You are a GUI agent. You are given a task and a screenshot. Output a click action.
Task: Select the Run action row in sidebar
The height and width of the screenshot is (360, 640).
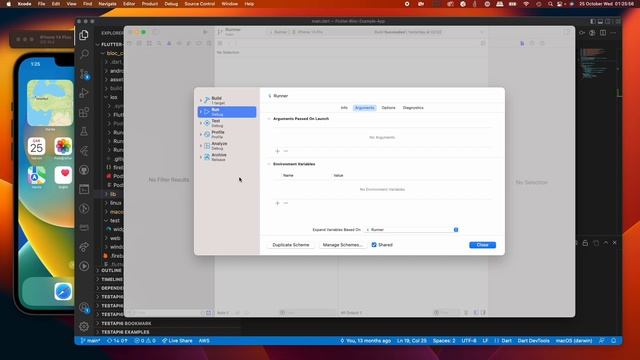[x=227, y=112]
